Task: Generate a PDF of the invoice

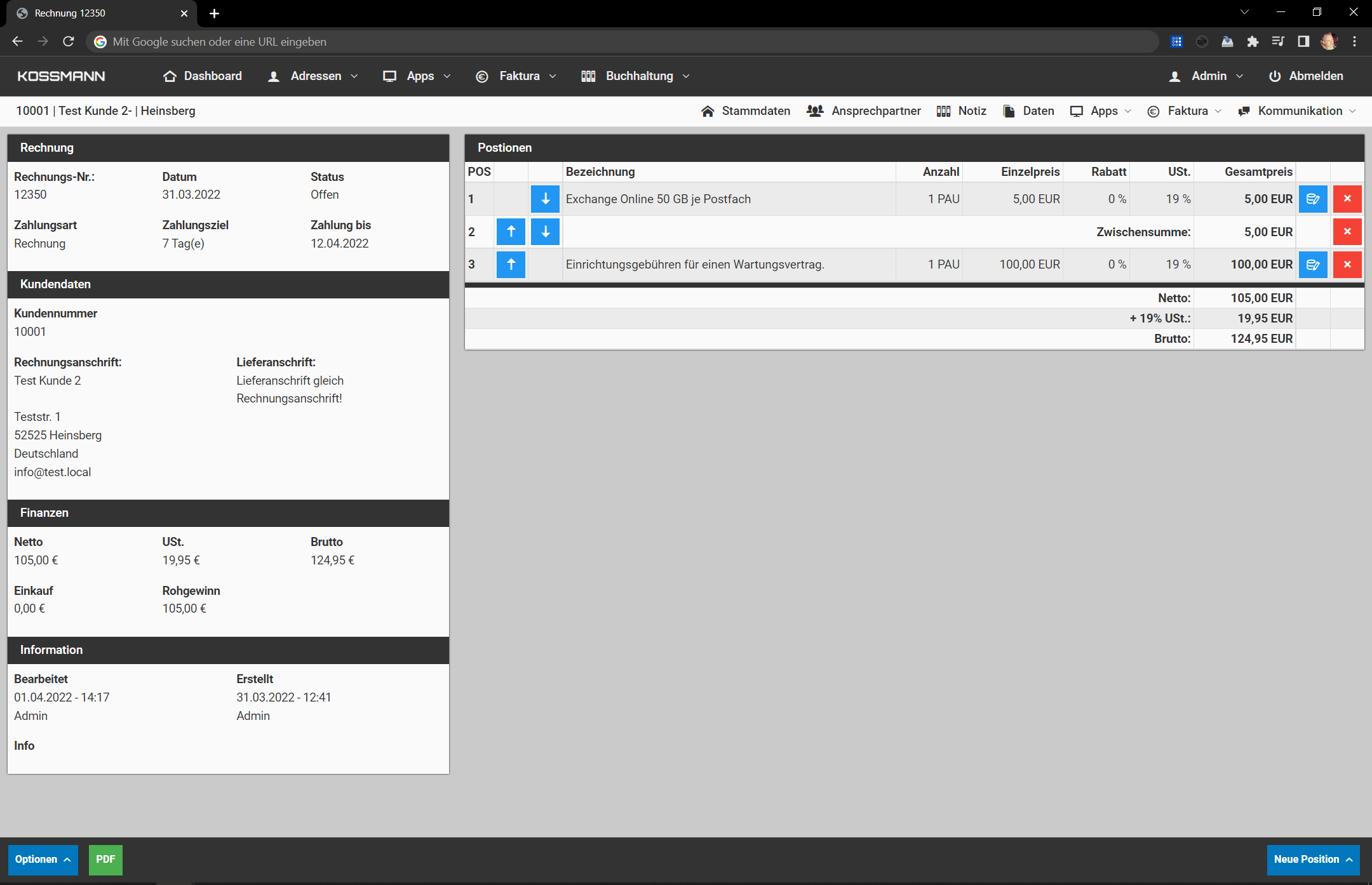Action: (105, 860)
